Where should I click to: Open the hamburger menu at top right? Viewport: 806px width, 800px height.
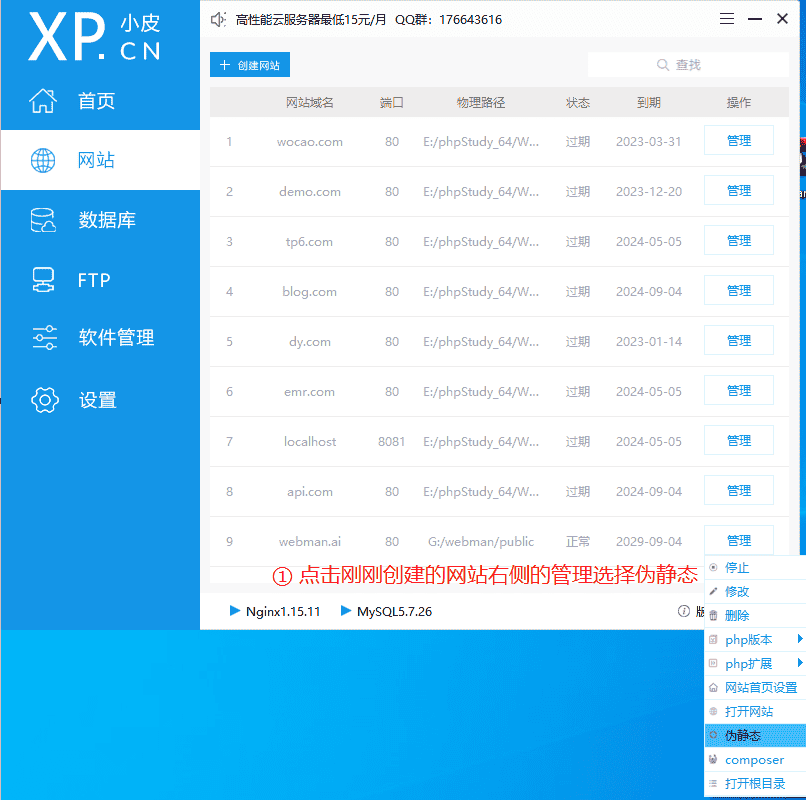click(727, 18)
